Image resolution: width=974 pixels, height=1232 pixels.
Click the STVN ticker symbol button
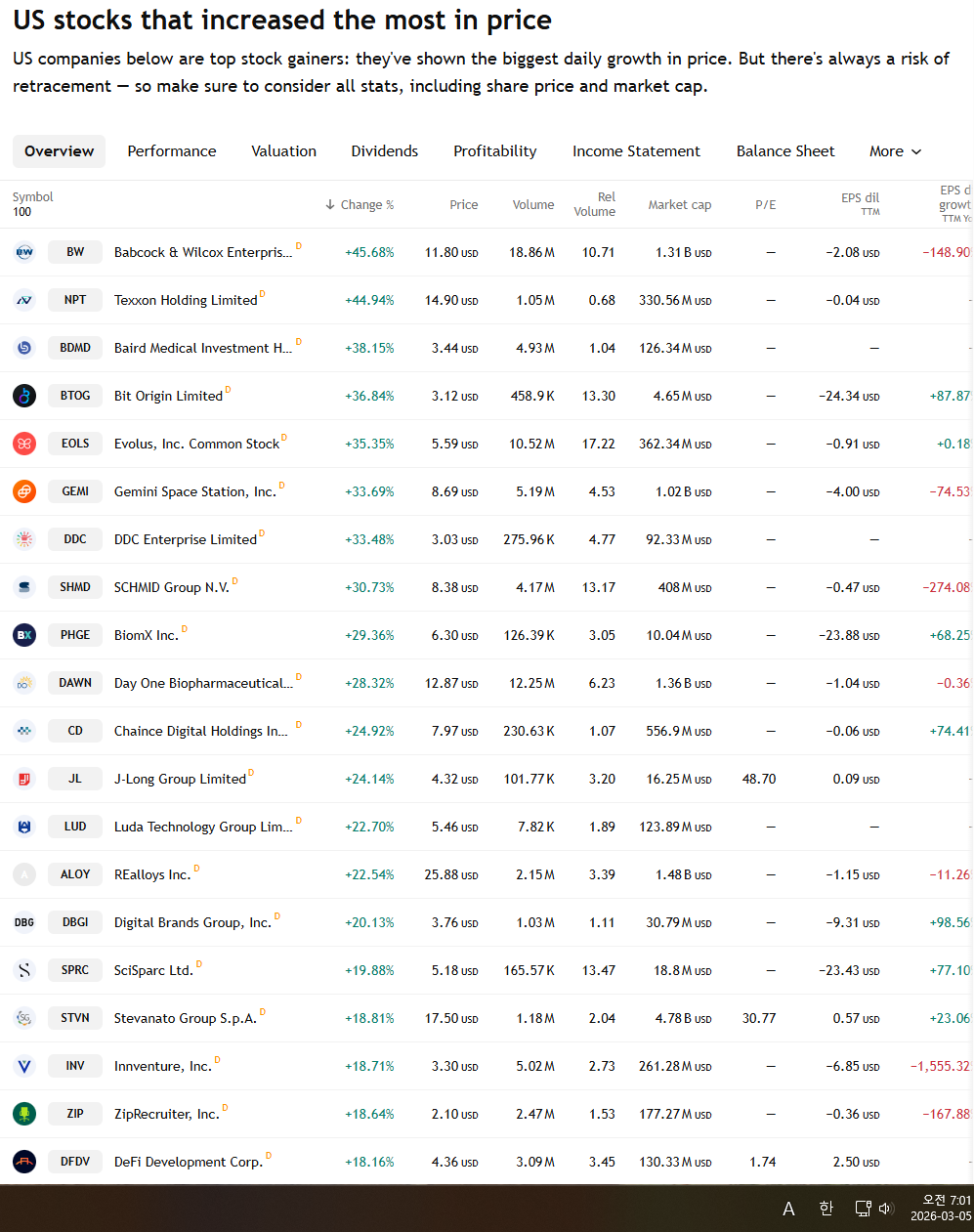coord(75,1018)
